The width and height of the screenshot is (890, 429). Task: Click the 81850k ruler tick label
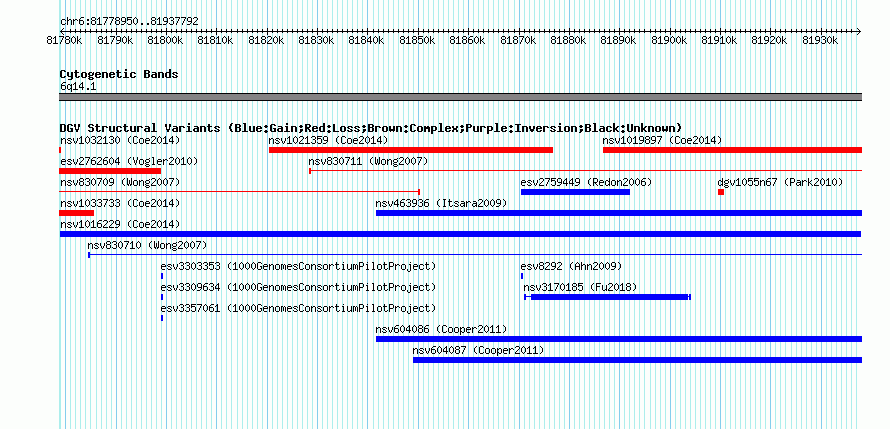(417, 40)
